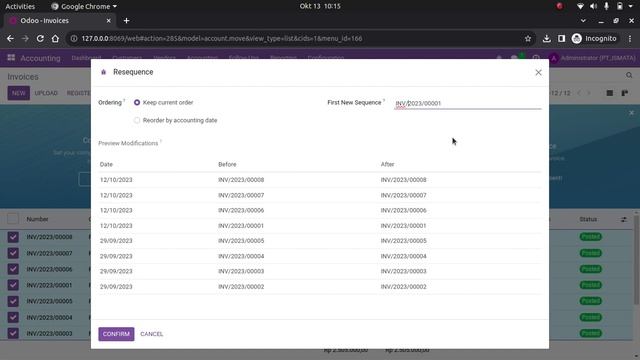Toggle checkbox for INV/2023/00001 row
Image resolution: width=640 pixels, height=360 pixels.
pos(13,285)
